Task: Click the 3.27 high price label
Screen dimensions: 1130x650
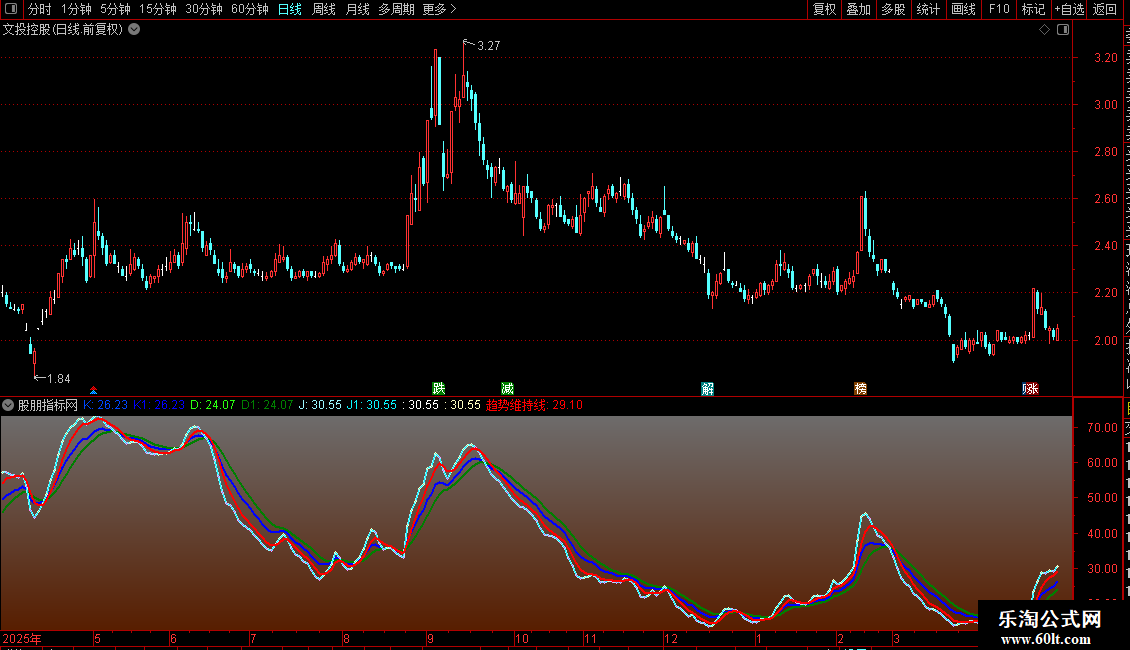Action: tap(489, 45)
